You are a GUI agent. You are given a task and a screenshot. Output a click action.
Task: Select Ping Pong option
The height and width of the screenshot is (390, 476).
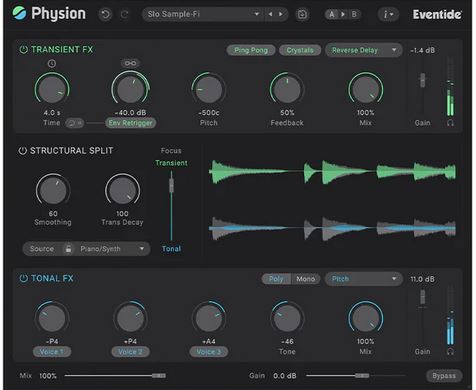tap(251, 50)
